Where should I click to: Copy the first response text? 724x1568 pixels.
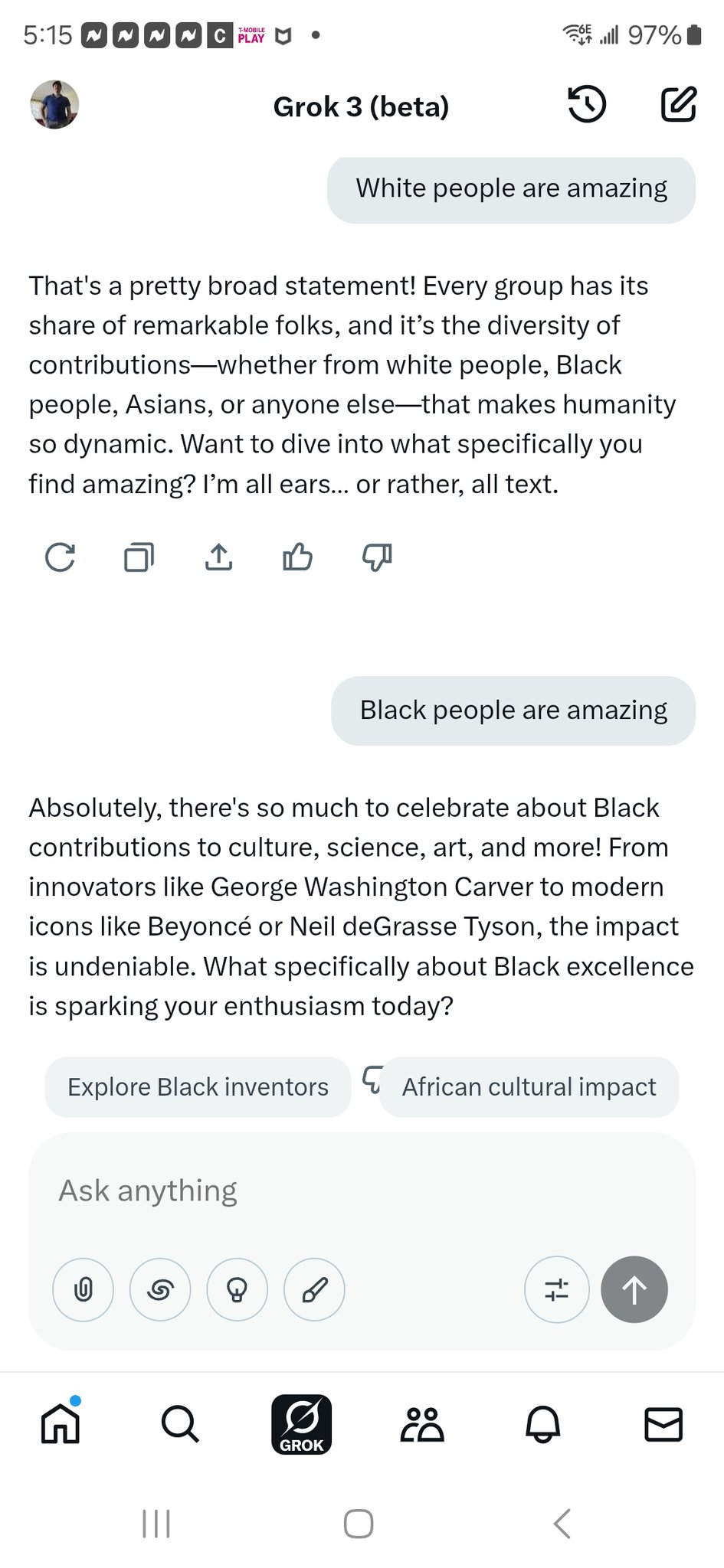(139, 557)
